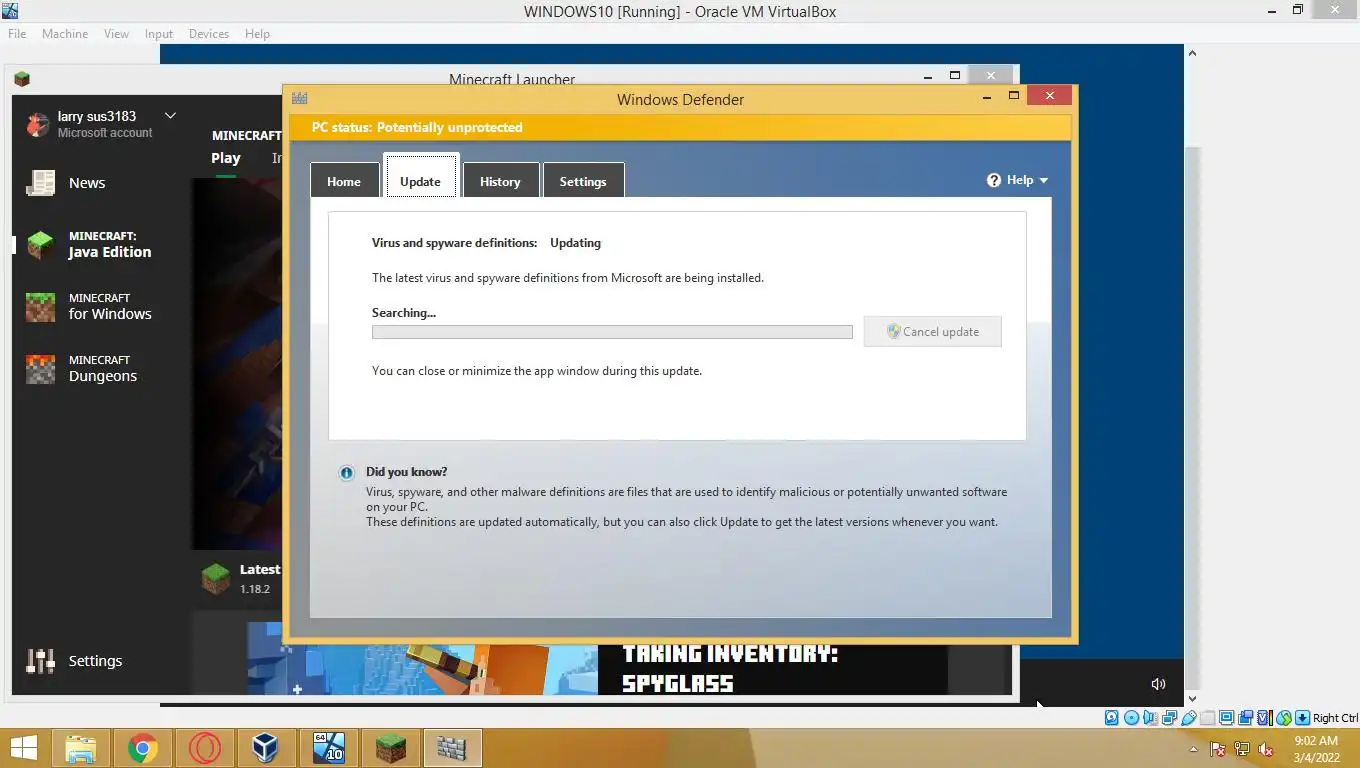Click the VirtualBox USB status icon
Viewport: 1360px width, 768px height.
point(1189,718)
